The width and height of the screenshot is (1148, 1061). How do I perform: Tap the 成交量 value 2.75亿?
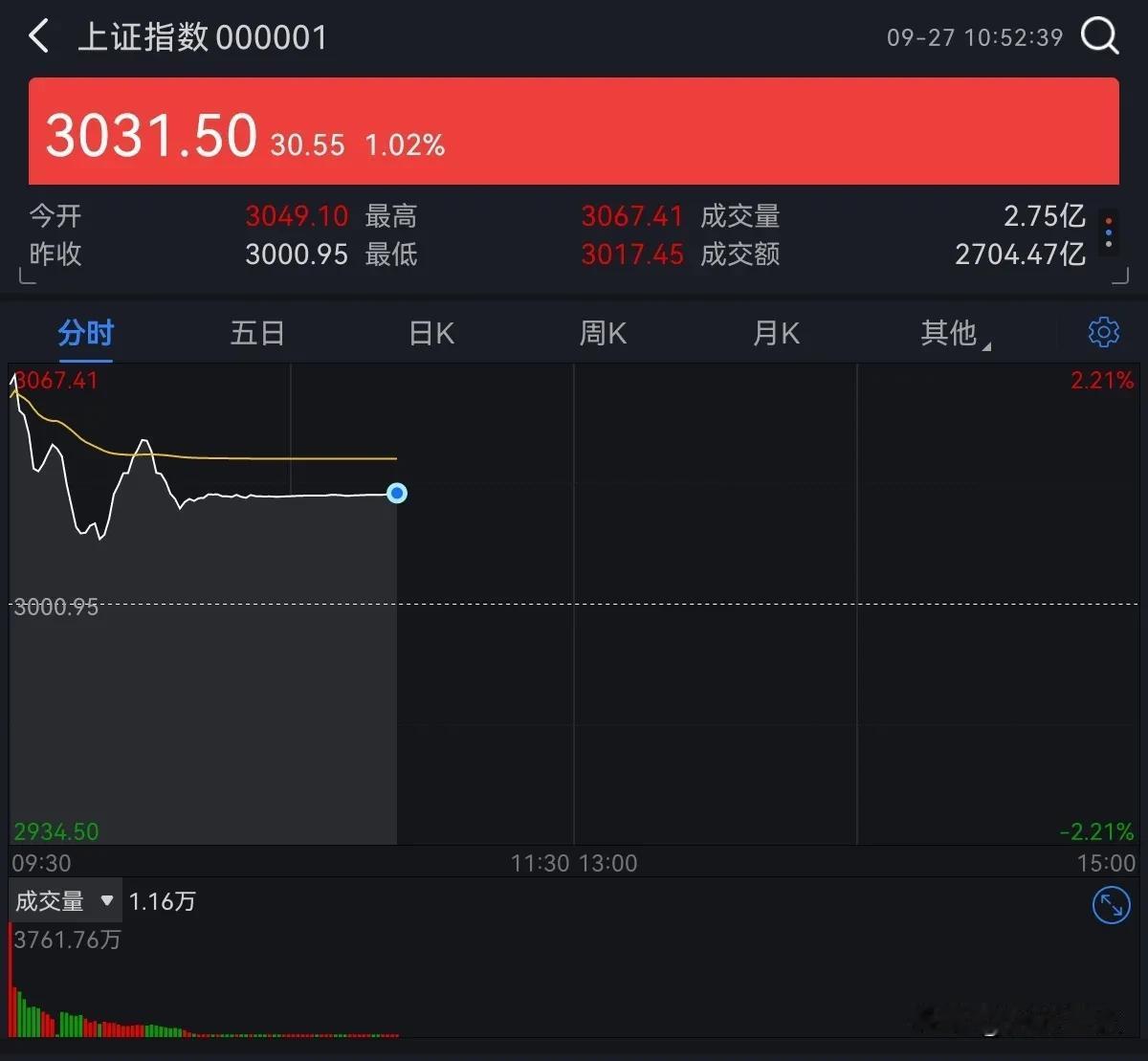pos(1045,215)
